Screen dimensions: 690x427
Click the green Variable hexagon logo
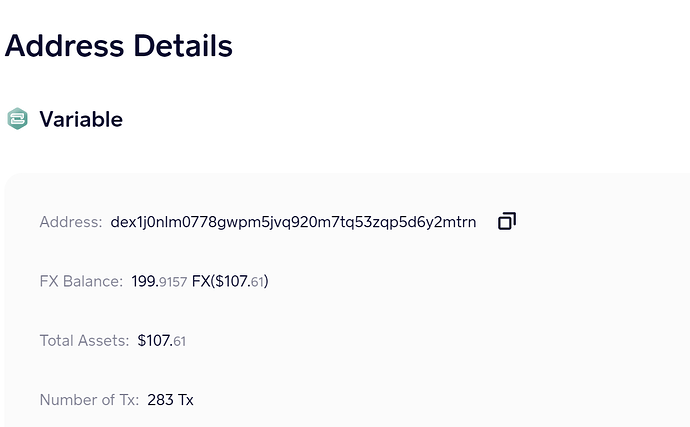click(x=17, y=119)
